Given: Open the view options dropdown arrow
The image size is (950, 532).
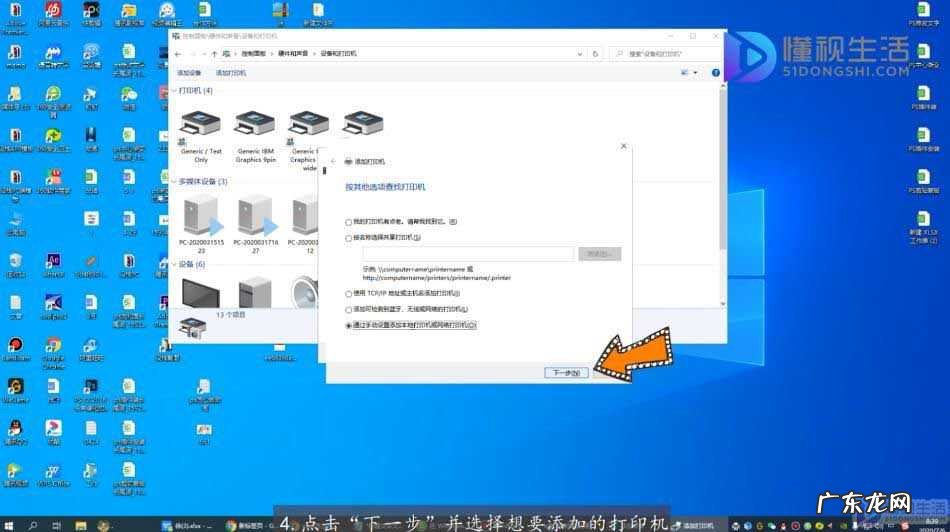Looking at the screenshot, I should (695, 73).
